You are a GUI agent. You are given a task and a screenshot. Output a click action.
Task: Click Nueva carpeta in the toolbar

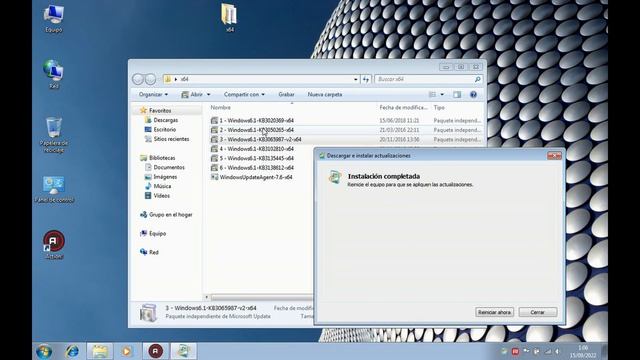(x=325, y=94)
